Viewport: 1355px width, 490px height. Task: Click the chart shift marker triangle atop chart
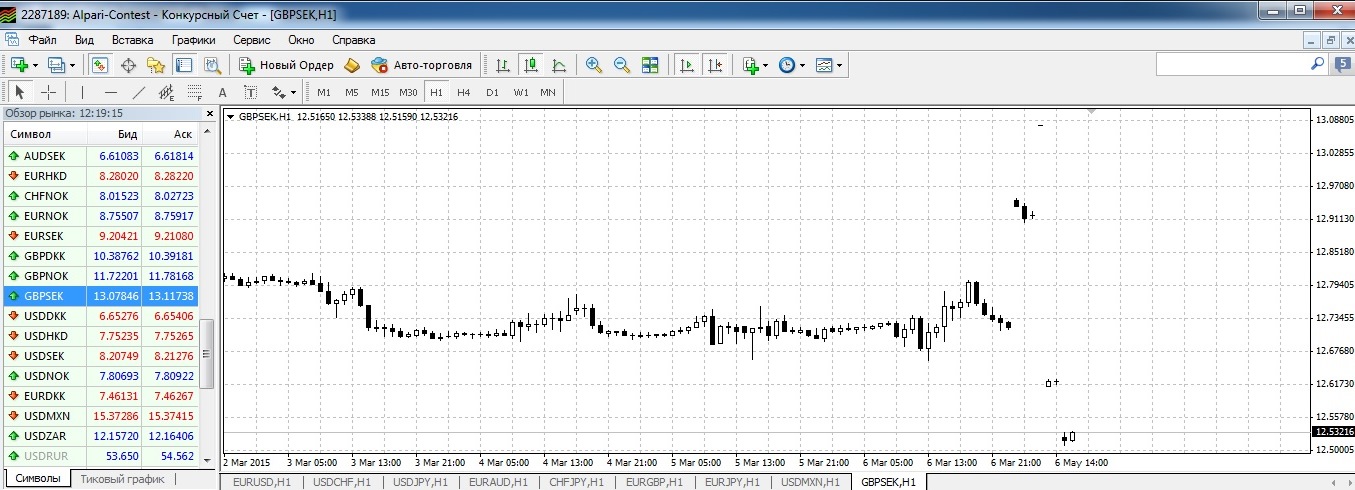pyautogui.click(x=1092, y=110)
